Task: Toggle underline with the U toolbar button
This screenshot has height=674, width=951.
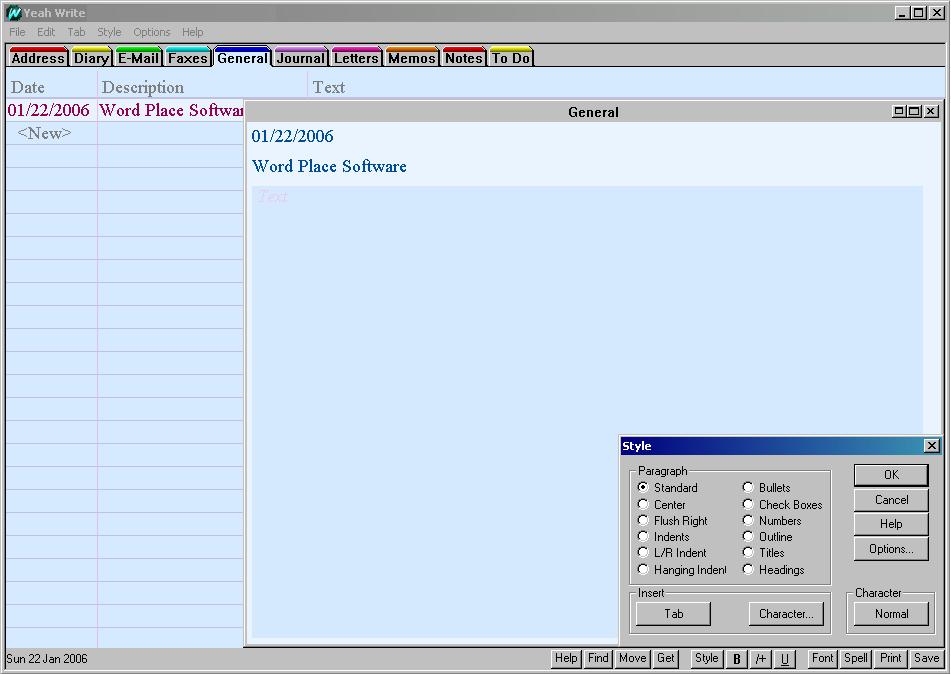Action: (x=785, y=659)
